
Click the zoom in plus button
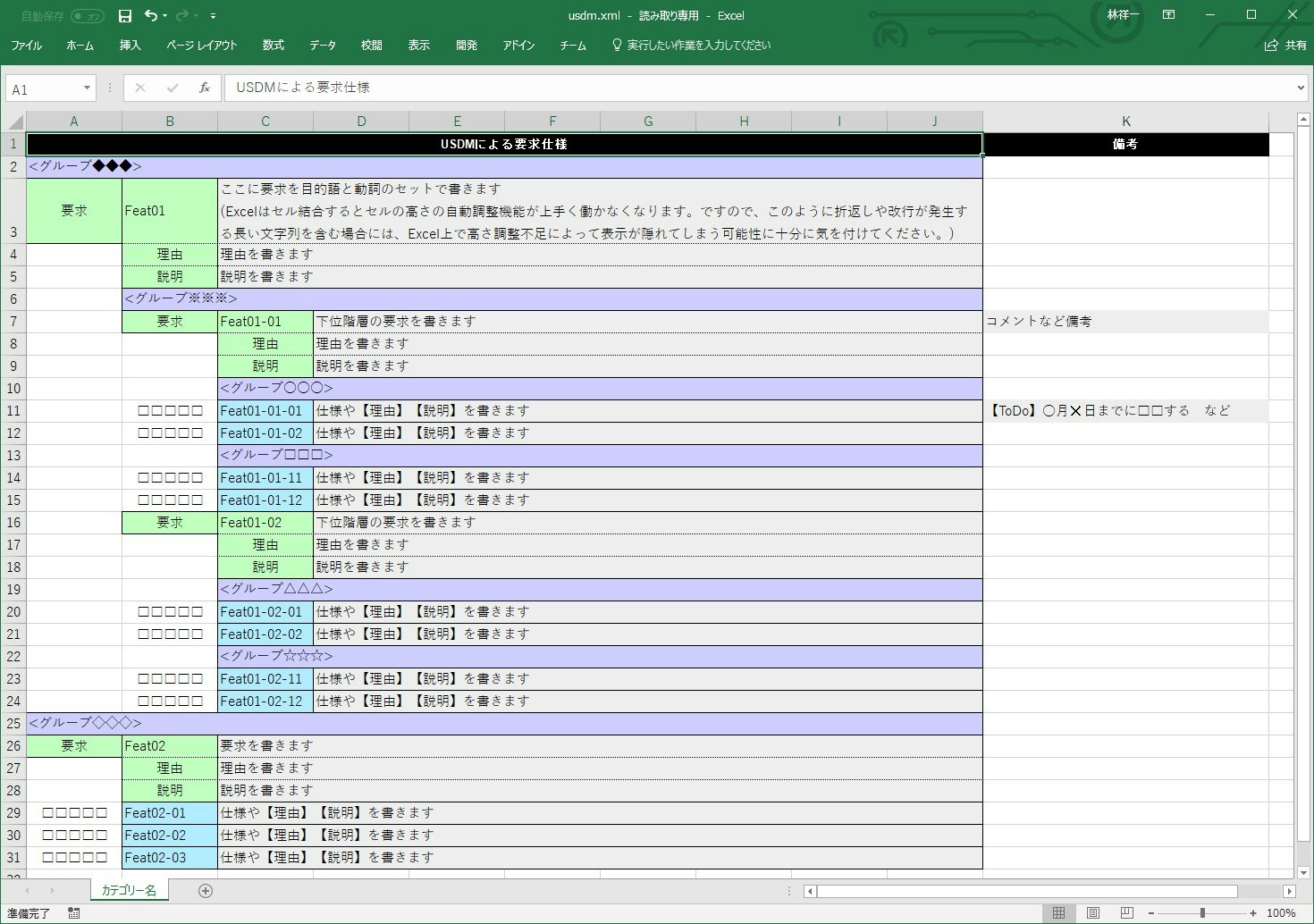pyautogui.click(x=1253, y=913)
